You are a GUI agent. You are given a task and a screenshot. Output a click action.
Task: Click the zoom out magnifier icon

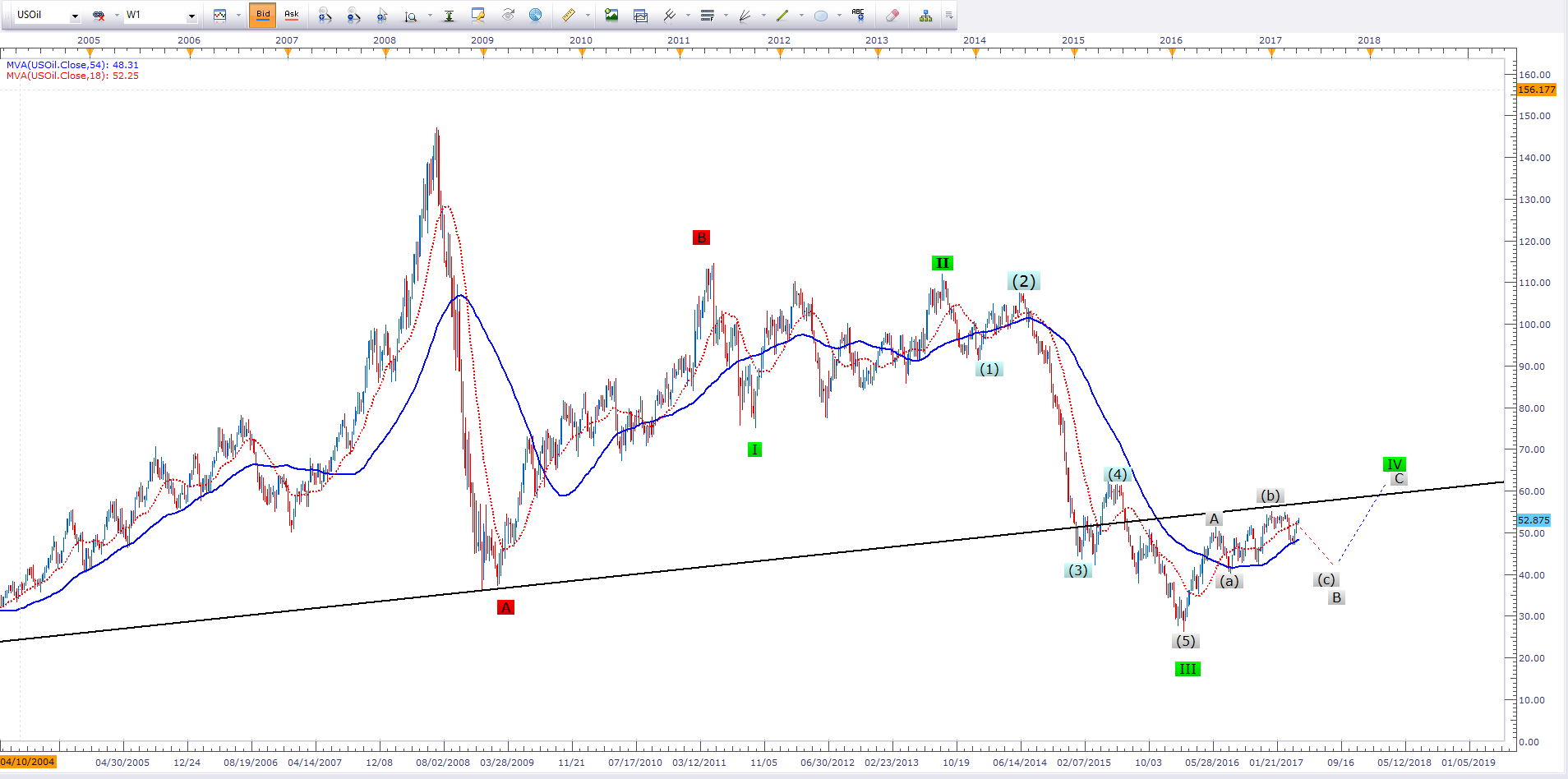[353, 15]
